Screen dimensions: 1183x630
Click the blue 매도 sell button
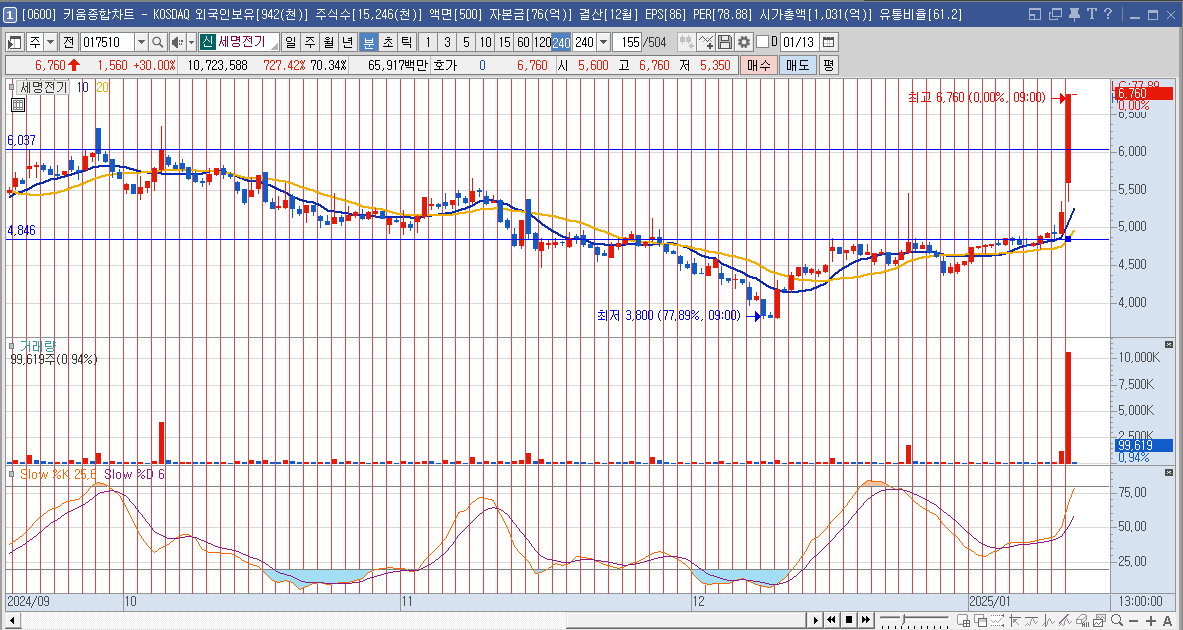pos(798,65)
